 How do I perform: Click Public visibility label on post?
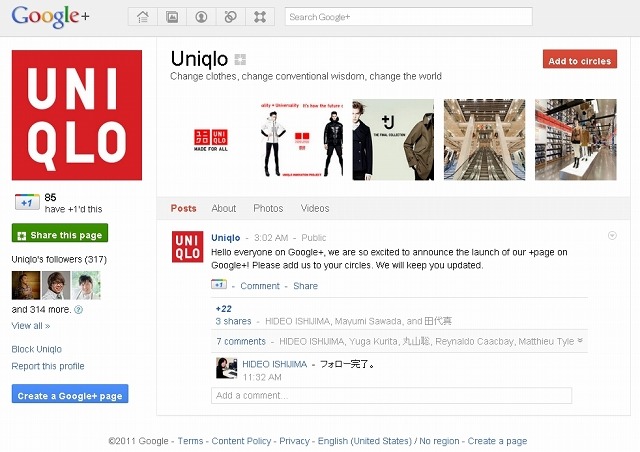(x=313, y=238)
